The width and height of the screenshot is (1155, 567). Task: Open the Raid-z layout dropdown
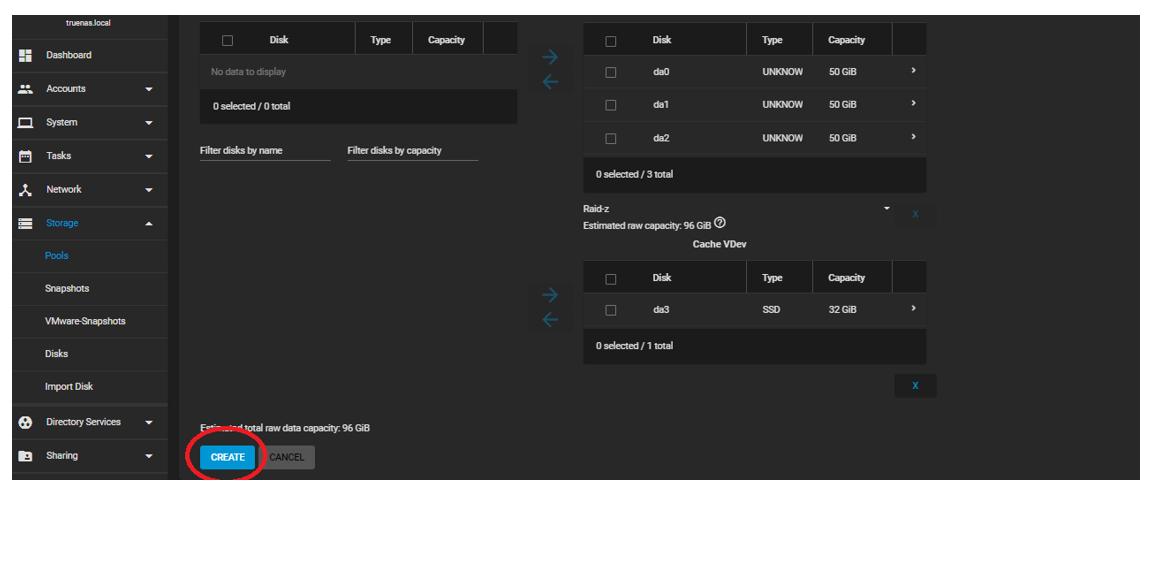[x=737, y=209]
